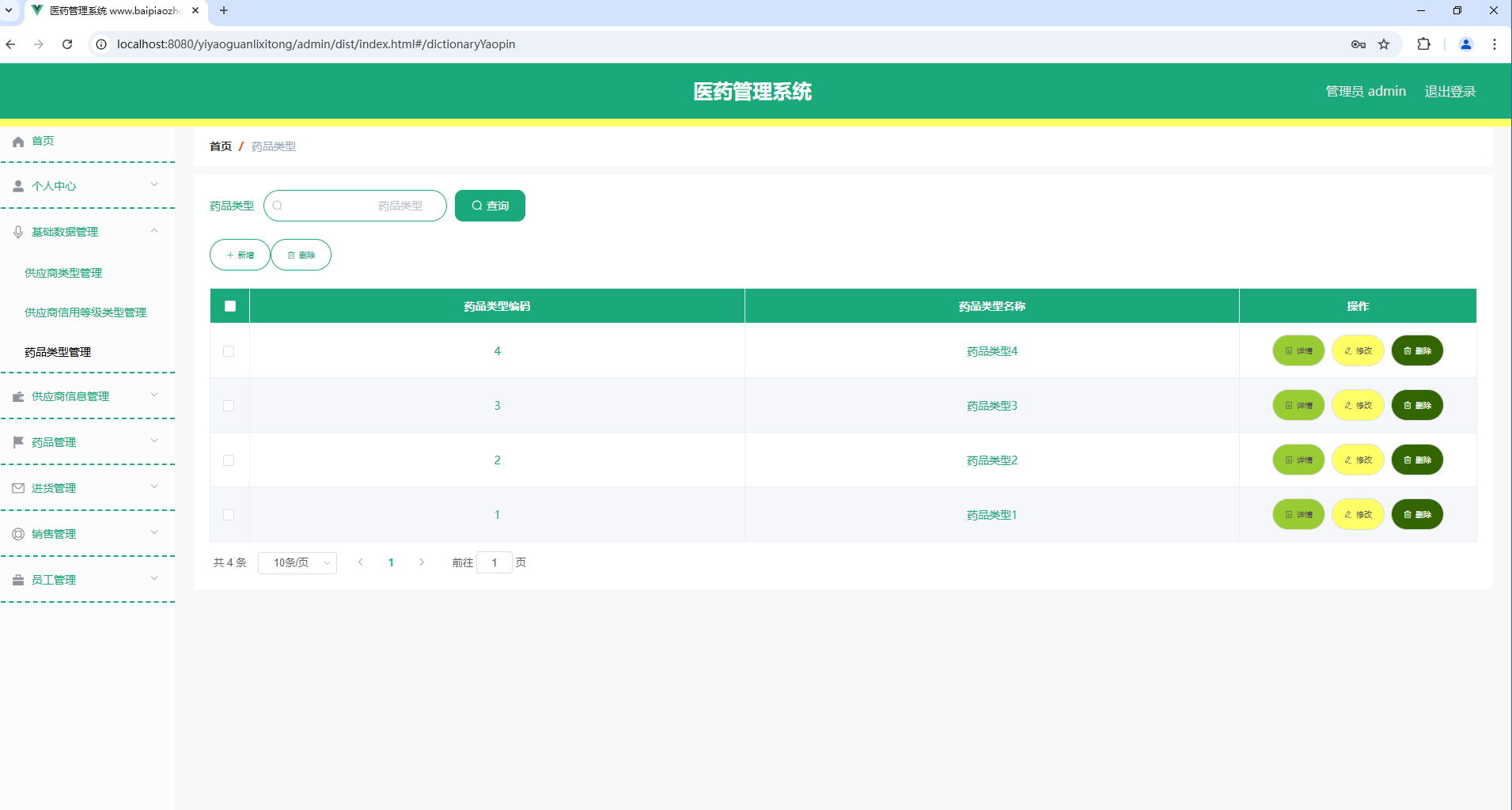Check the checkbox for row 药品类型1

229,514
